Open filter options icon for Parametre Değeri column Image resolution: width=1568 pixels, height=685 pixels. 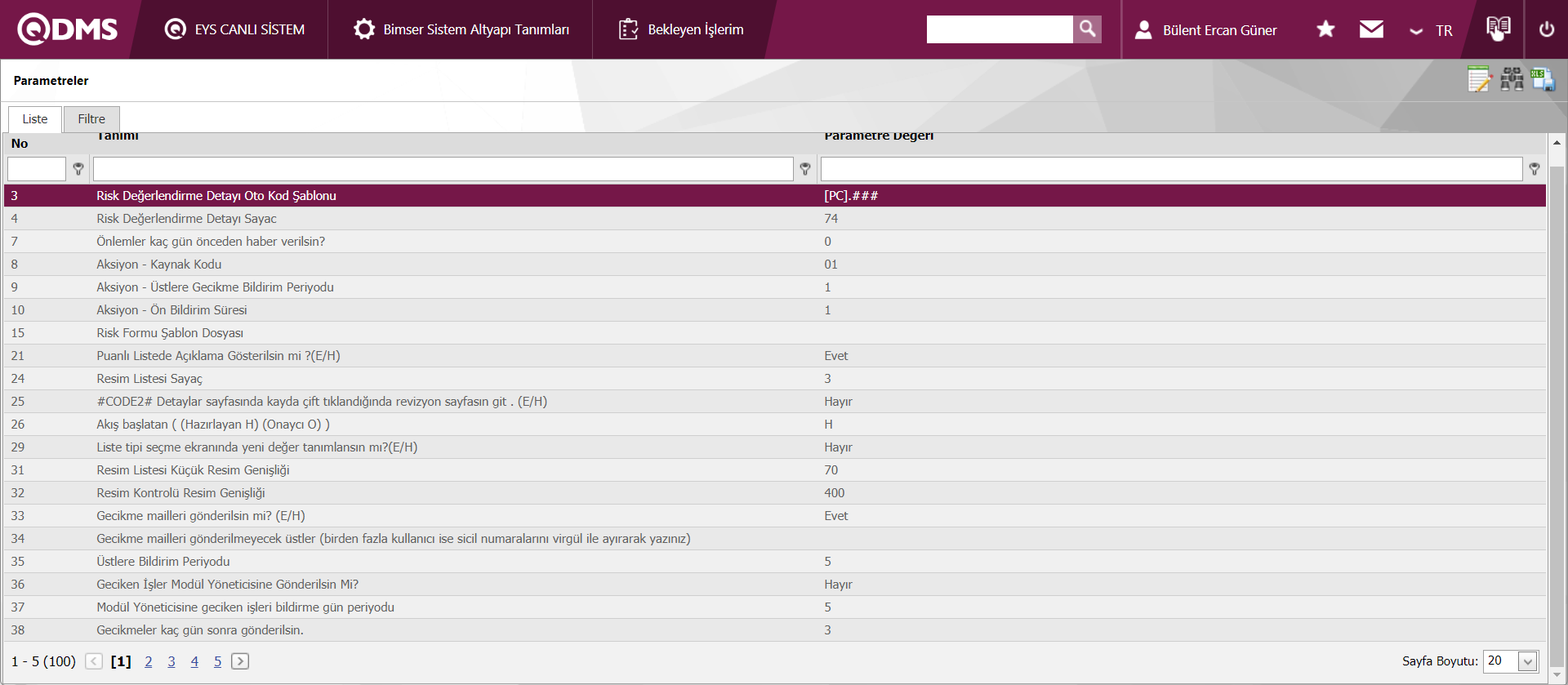coord(1535,169)
